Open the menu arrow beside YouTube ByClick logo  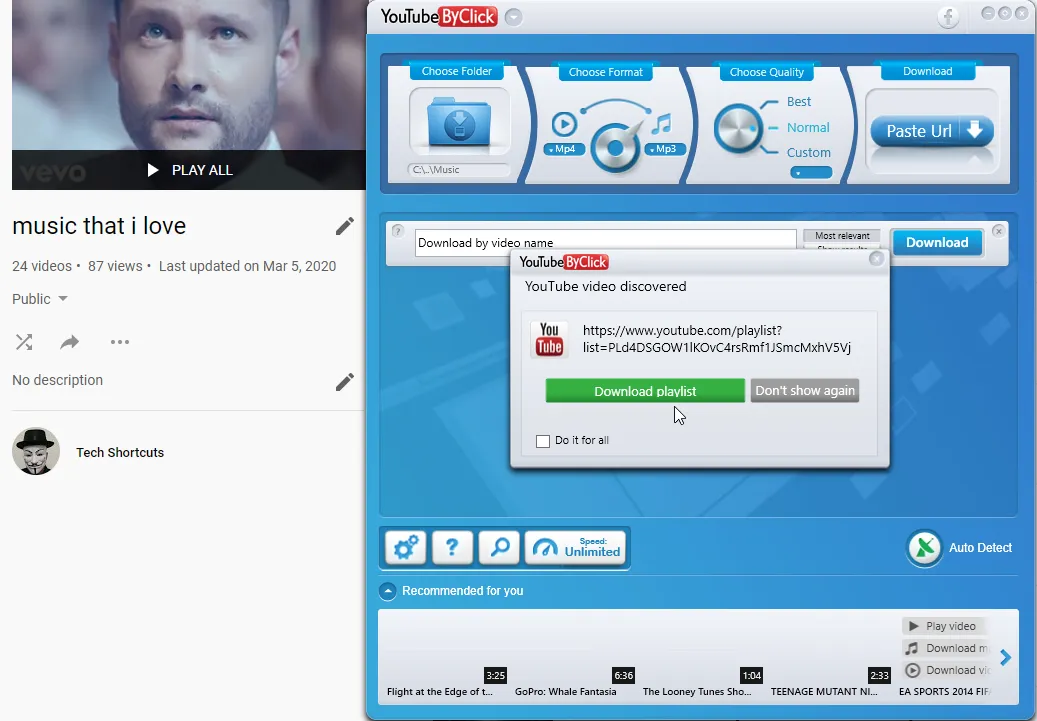tap(513, 17)
